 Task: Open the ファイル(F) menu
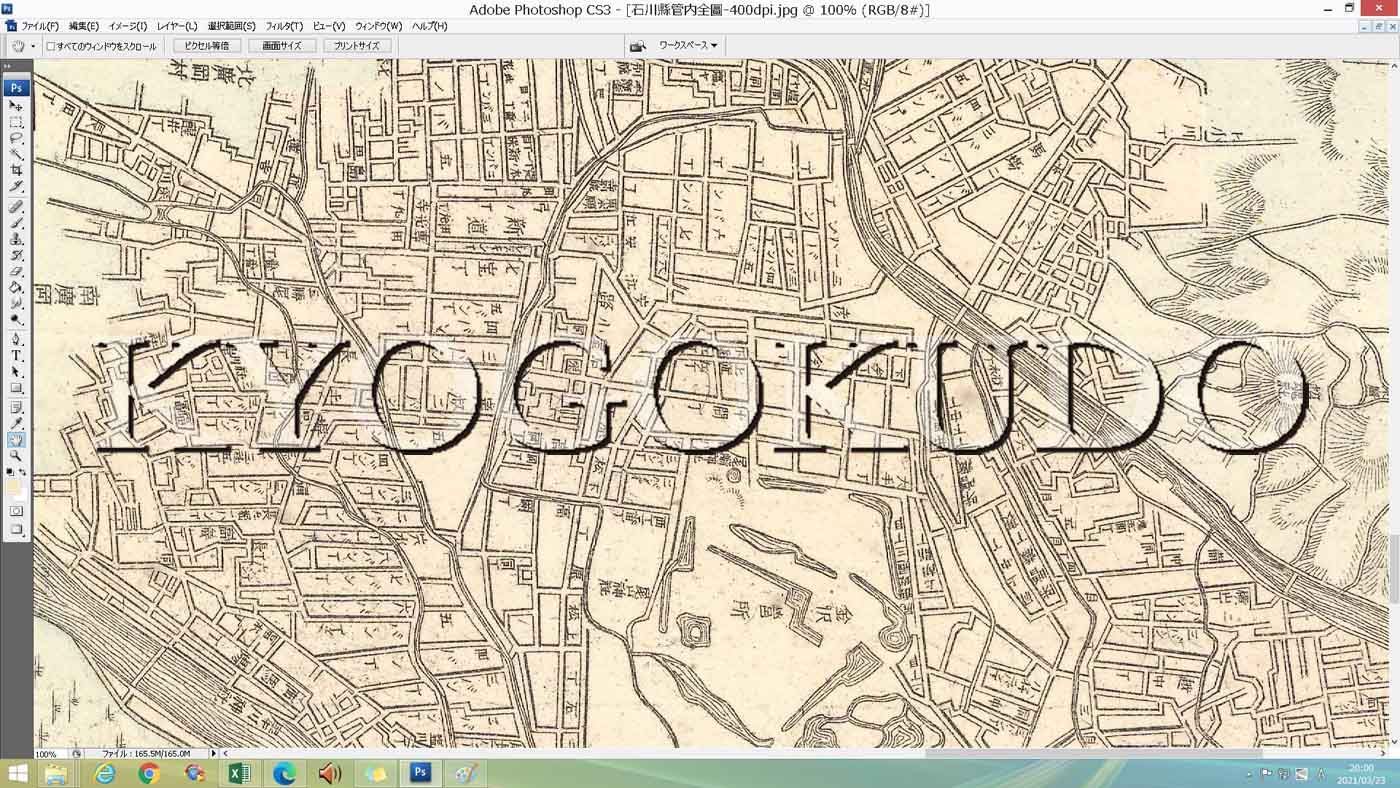pos(39,26)
